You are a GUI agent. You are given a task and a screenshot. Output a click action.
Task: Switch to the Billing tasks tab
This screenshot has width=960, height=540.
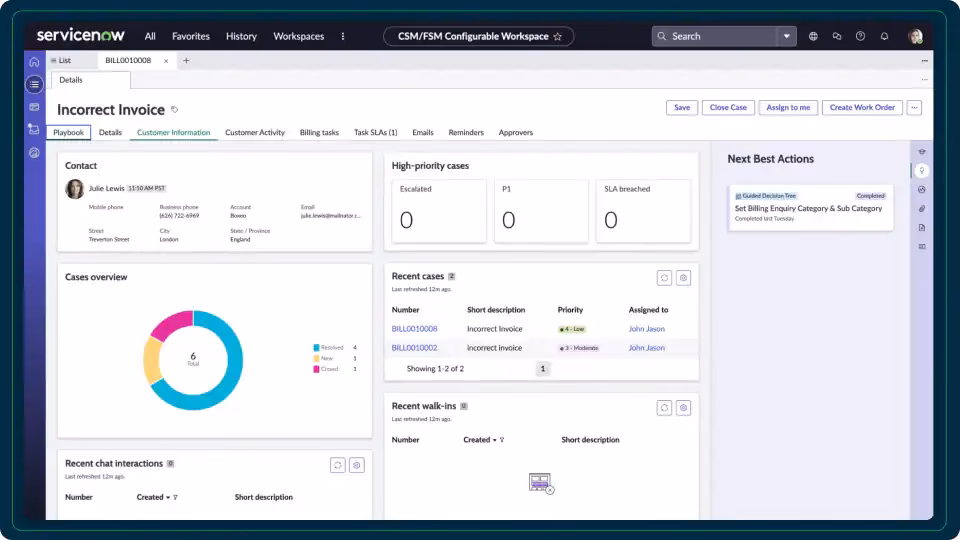click(319, 132)
